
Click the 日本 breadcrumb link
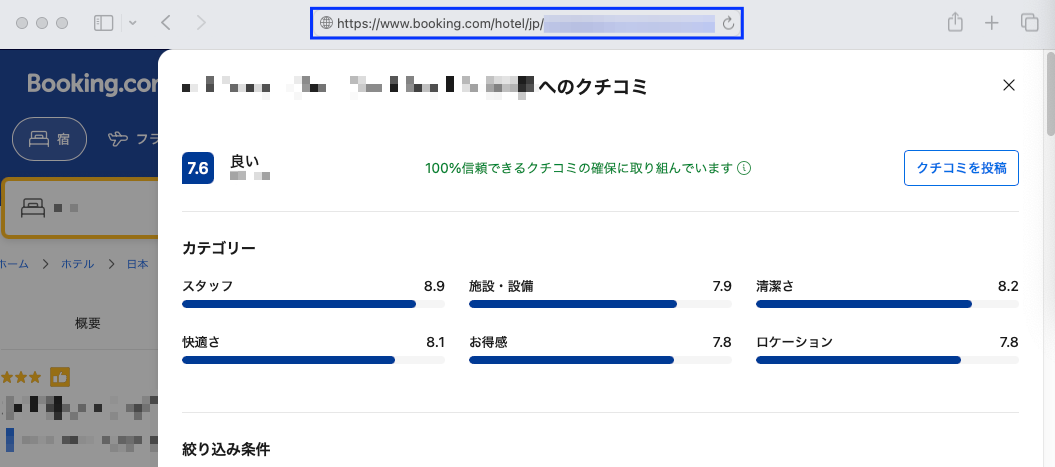tap(137, 264)
